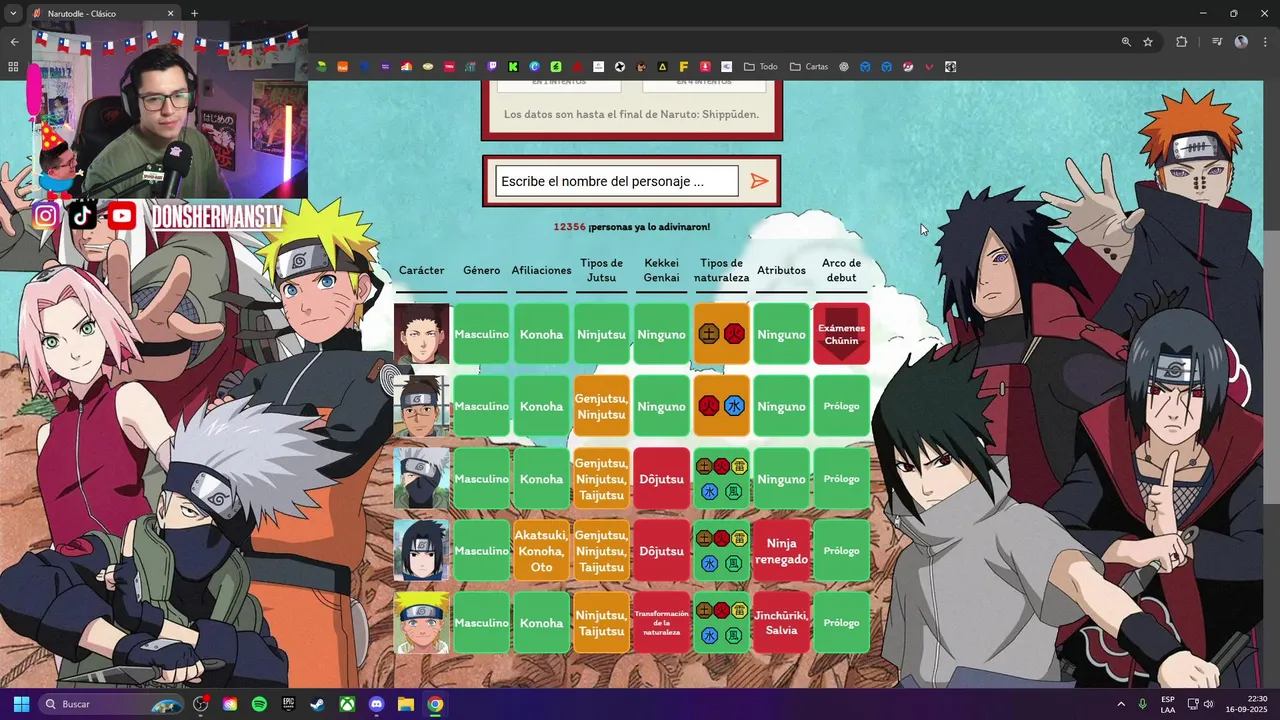Open Discord from the taskbar
This screenshot has width=1280, height=720.
click(x=376, y=704)
